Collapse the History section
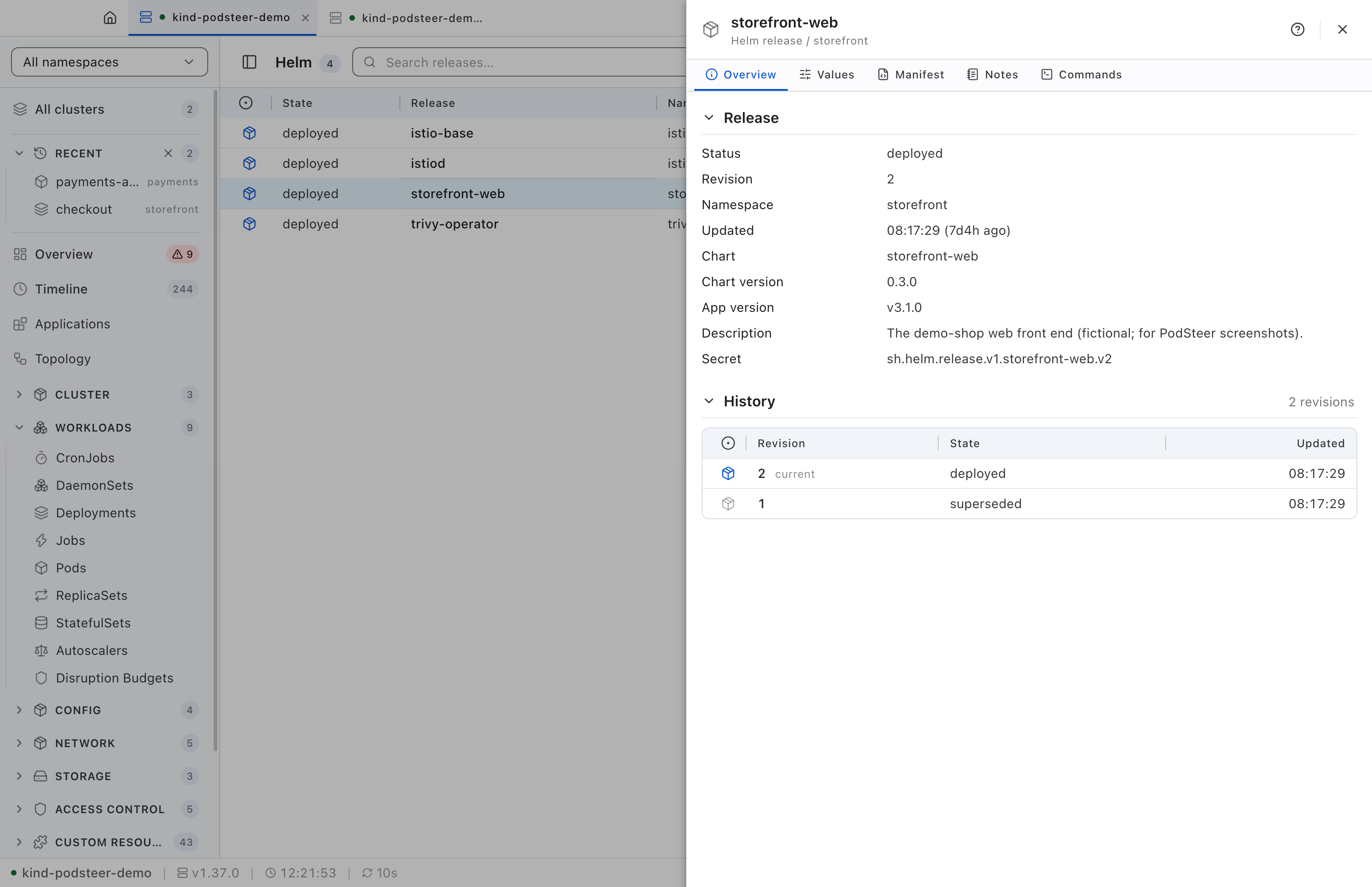This screenshot has height=887, width=1372. [x=709, y=401]
